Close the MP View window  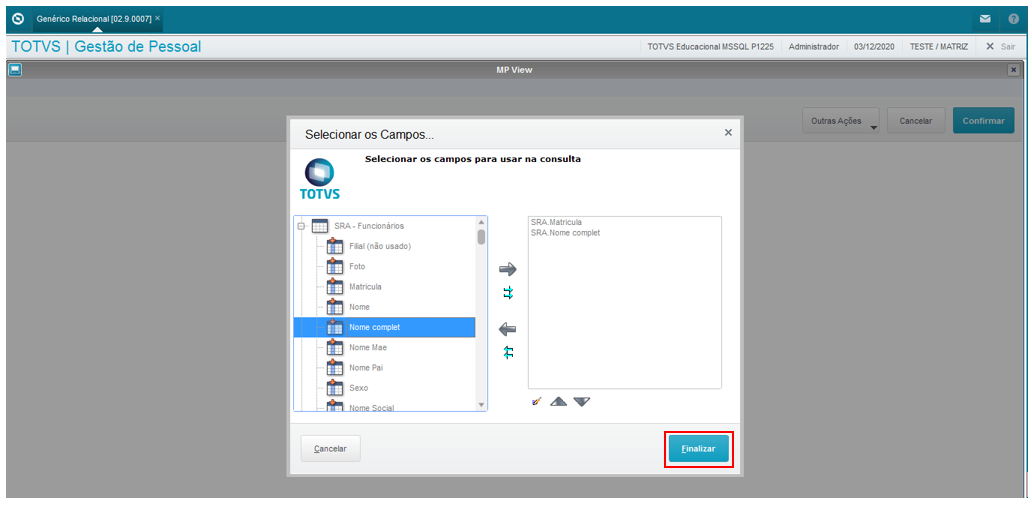(1013, 69)
